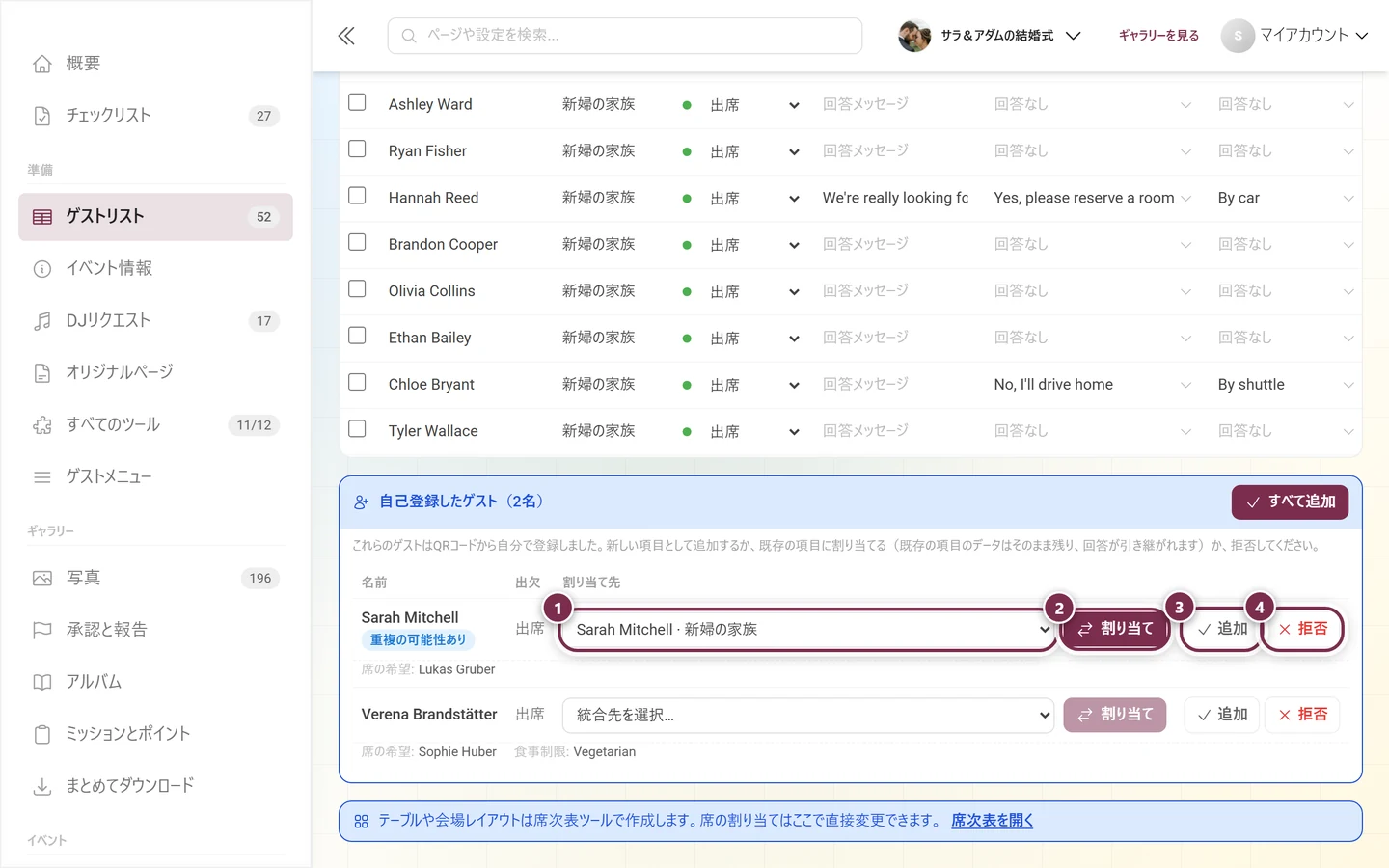Open Sarah Mitchell's 割り当て先 dropdown
This screenshot has height=868, width=1389.
click(807, 629)
